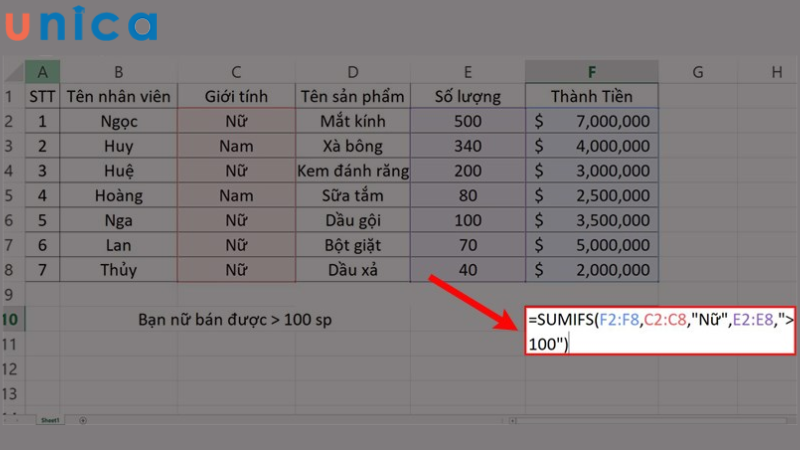Click the 'Bột giặt' product cell
This screenshot has width=800, height=450.
pyautogui.click(x=353, y=245)
